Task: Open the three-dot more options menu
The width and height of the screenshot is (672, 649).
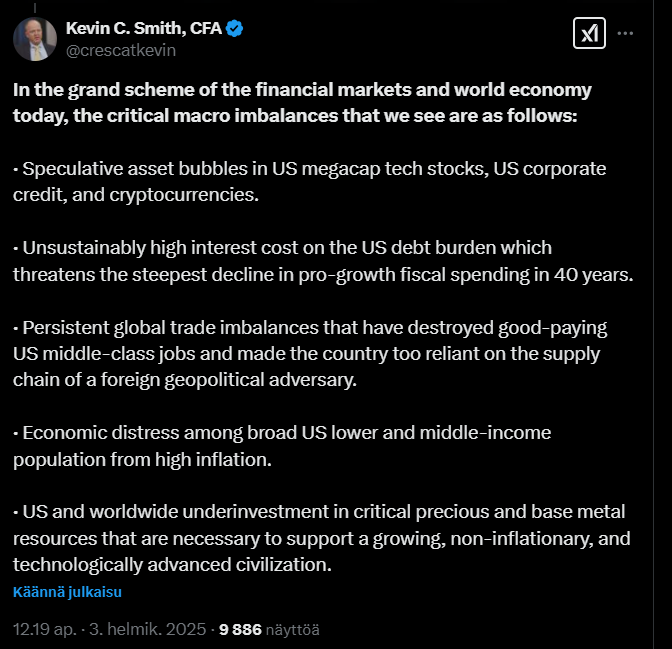Action: point(625,33)
